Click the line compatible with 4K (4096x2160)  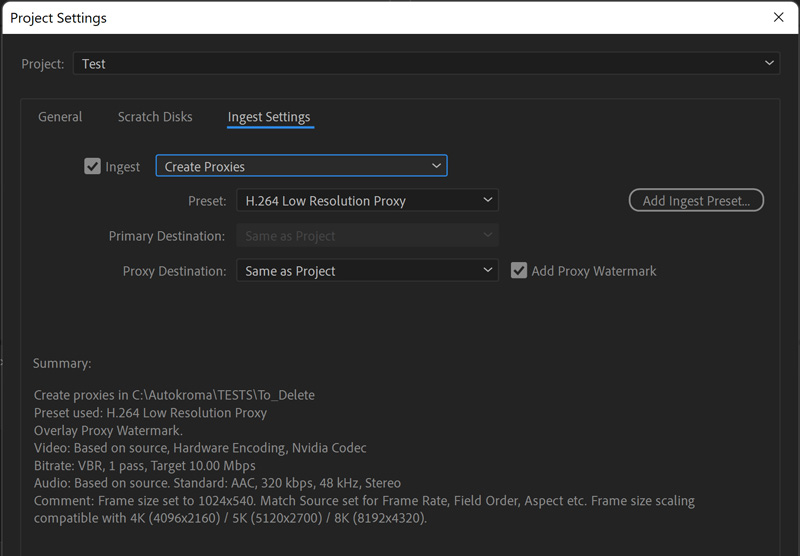(230, 518)
